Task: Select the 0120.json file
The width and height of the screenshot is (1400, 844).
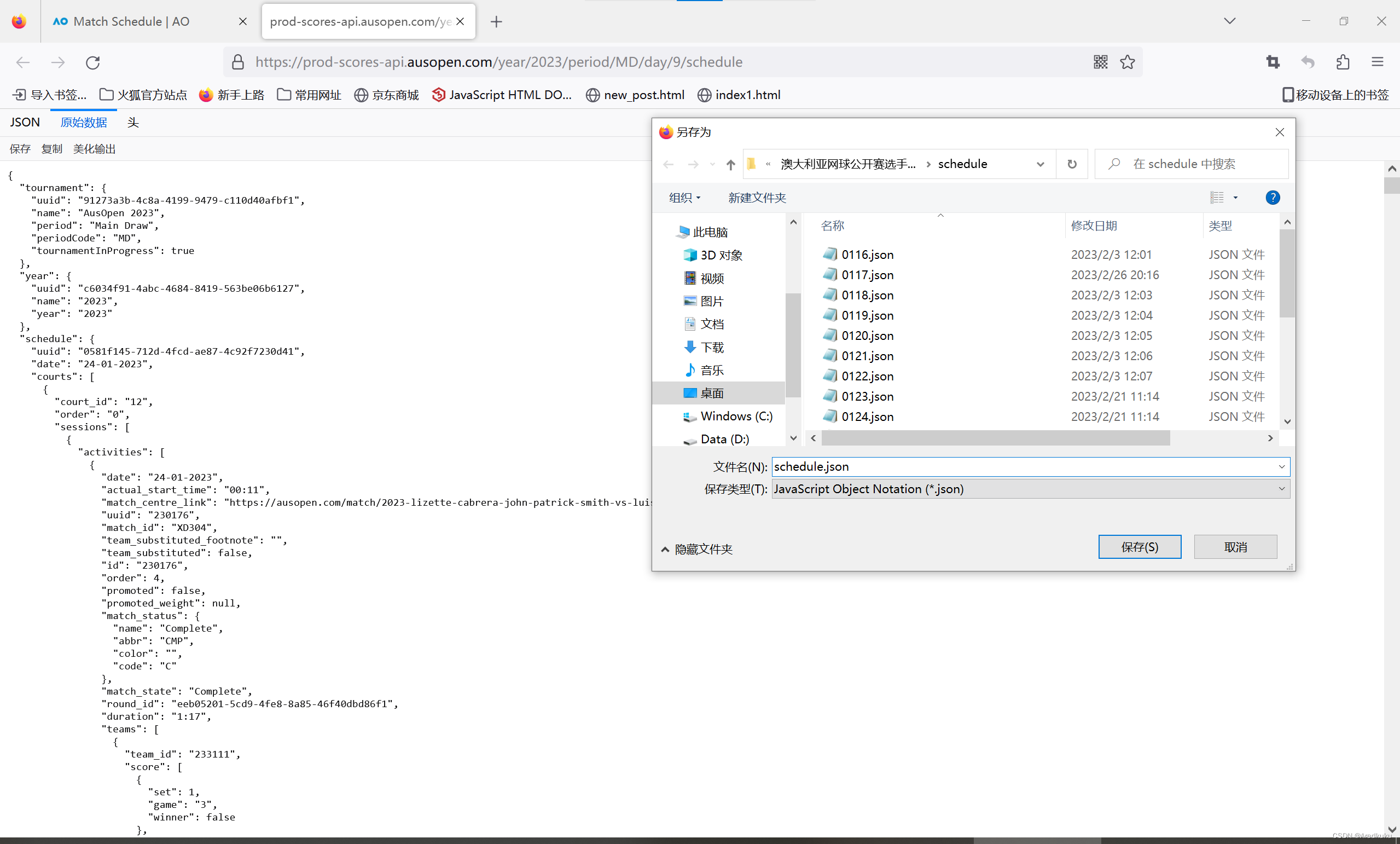Action: tap(867, 336)
